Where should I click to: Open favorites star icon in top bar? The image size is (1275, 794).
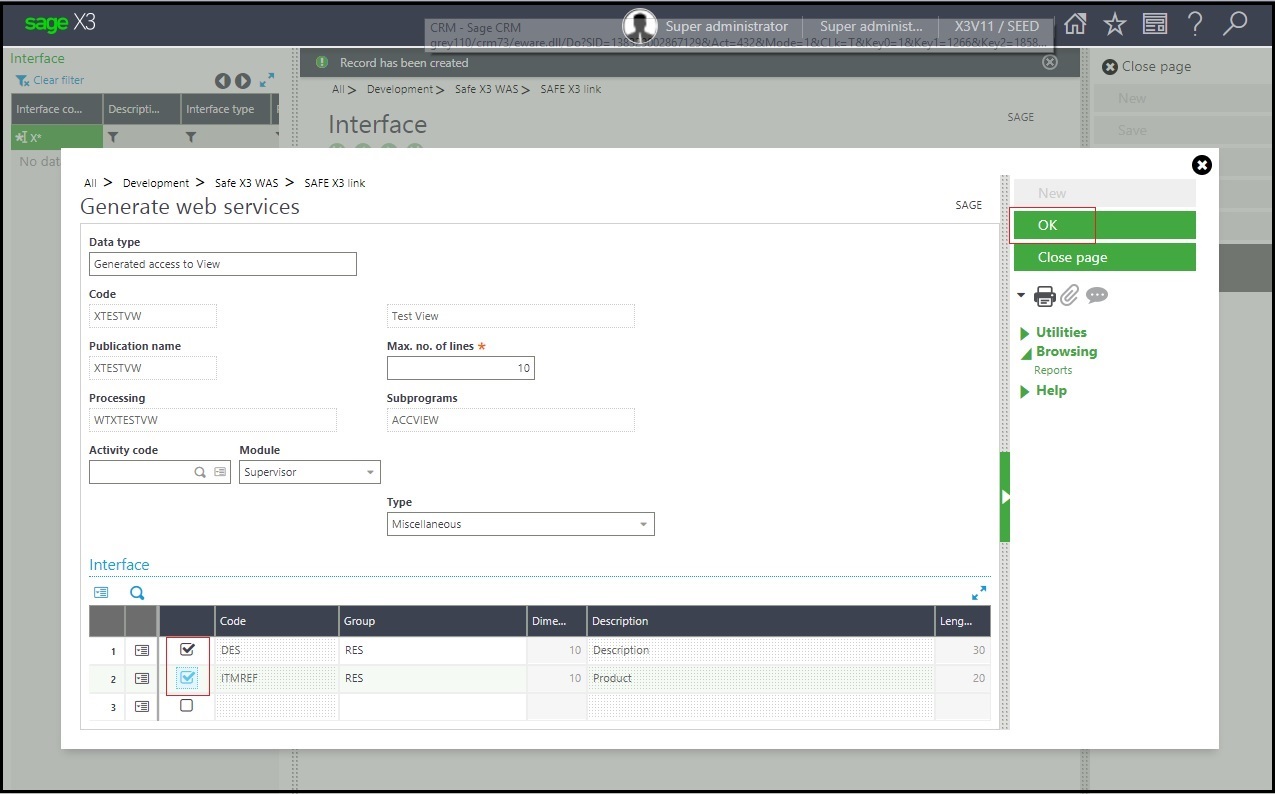(1115, 25)
